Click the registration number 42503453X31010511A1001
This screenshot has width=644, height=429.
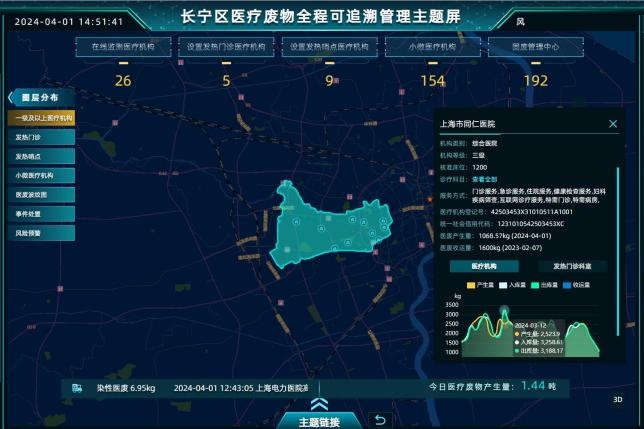tap(531, 212)
